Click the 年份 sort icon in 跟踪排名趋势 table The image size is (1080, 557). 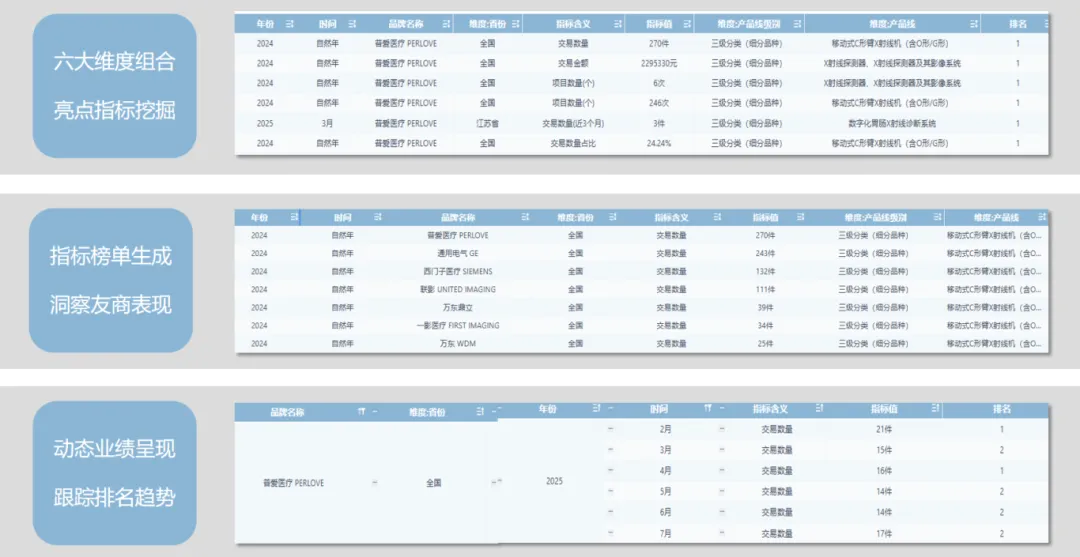point(597,409)
